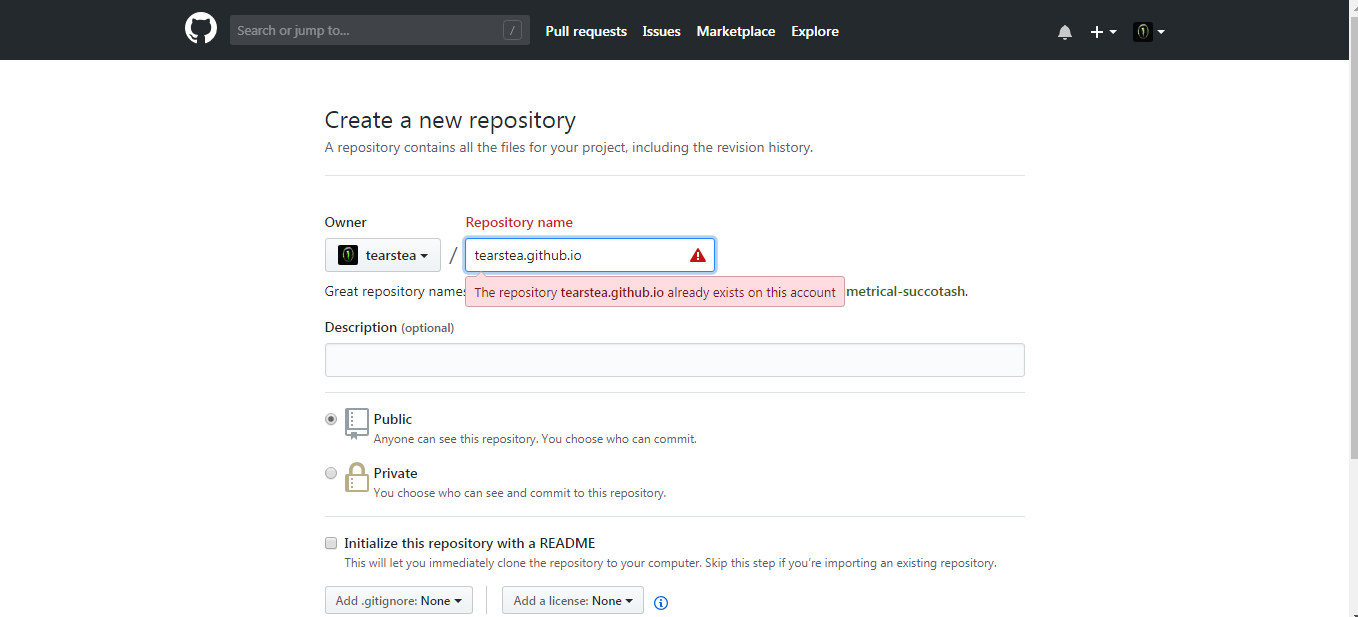
Task: Click the Create a new repository heading
Action: click(x=450, y=120)
